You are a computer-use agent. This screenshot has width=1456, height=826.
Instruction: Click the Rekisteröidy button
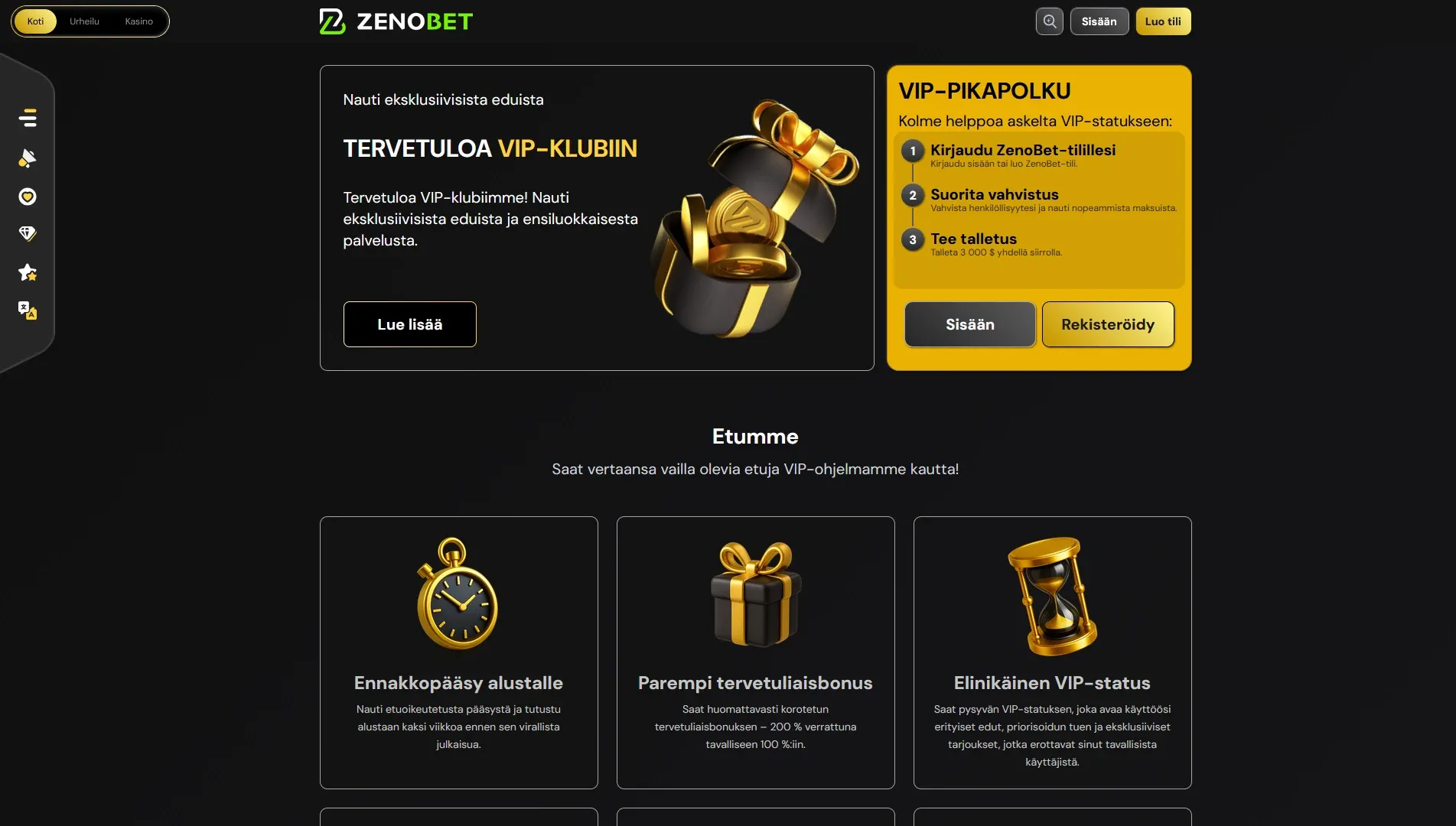tap(1108, 324)
